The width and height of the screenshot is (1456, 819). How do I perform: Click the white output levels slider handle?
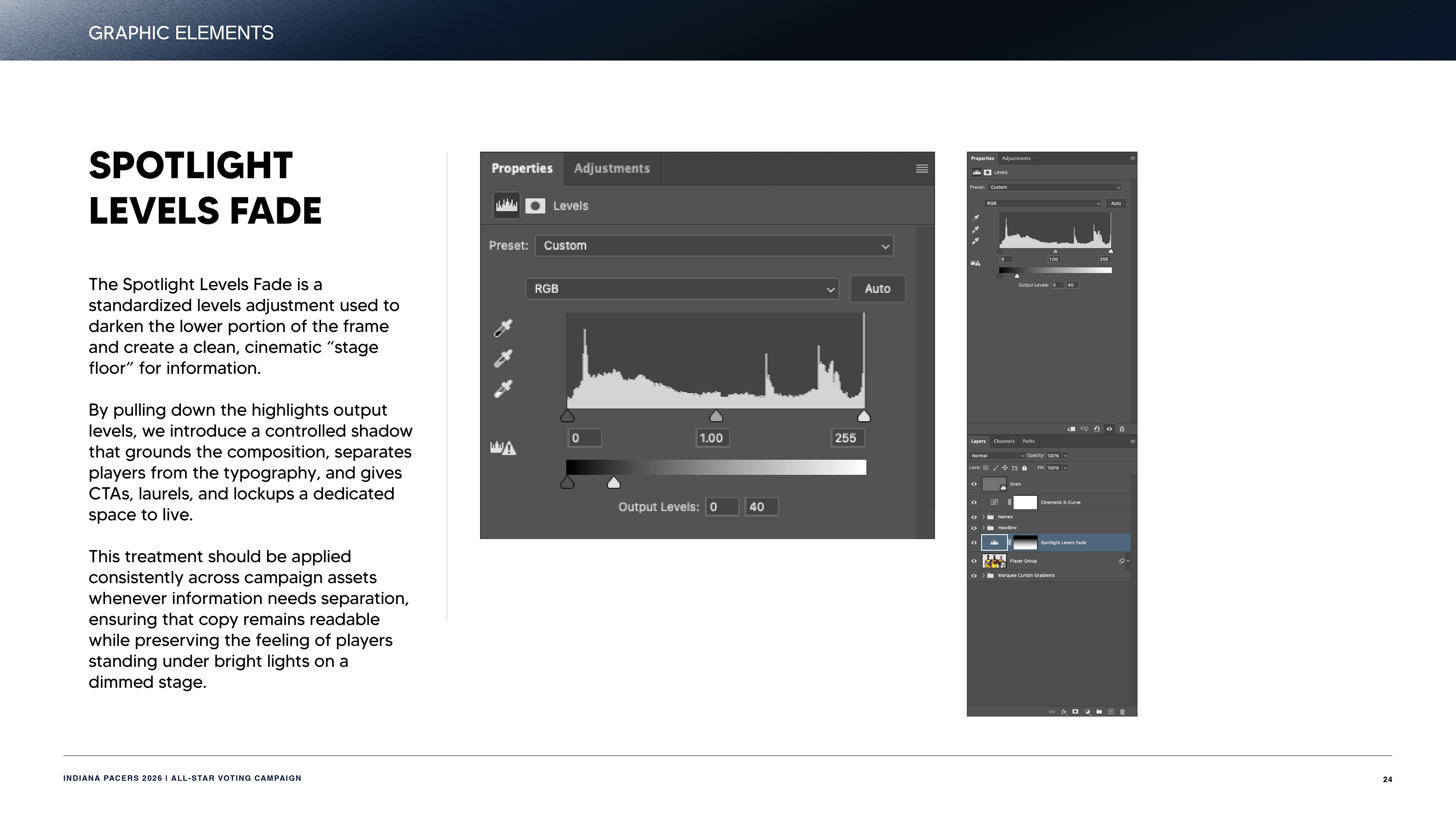point(613,483)
